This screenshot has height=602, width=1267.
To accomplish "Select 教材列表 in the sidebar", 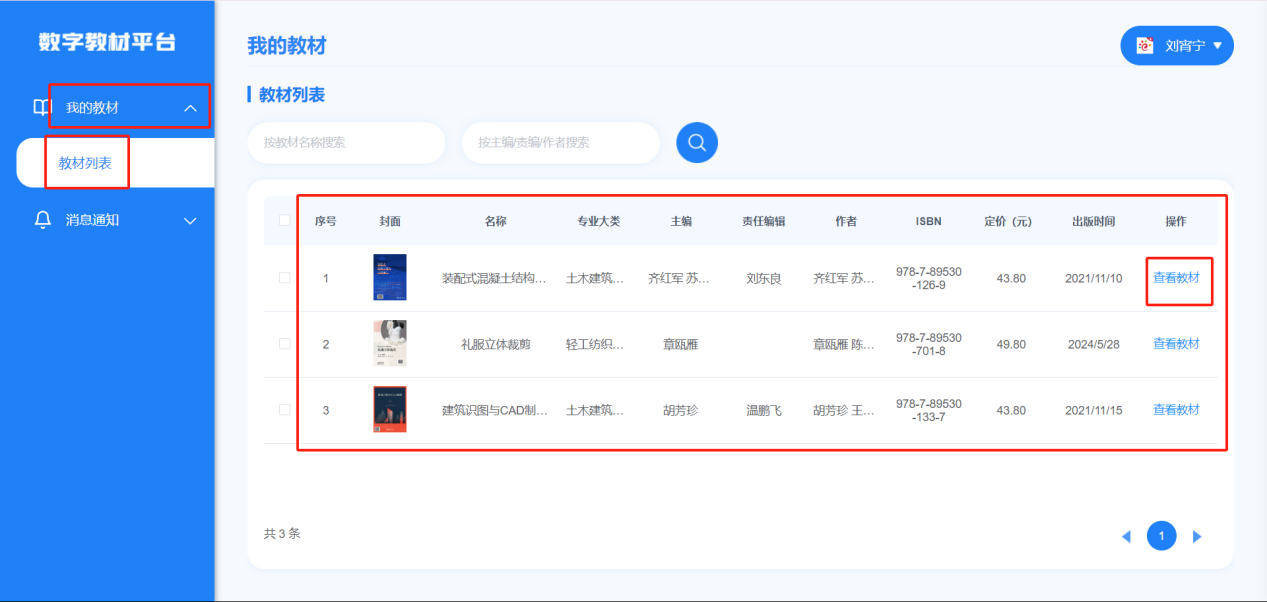I will point(86,161).
